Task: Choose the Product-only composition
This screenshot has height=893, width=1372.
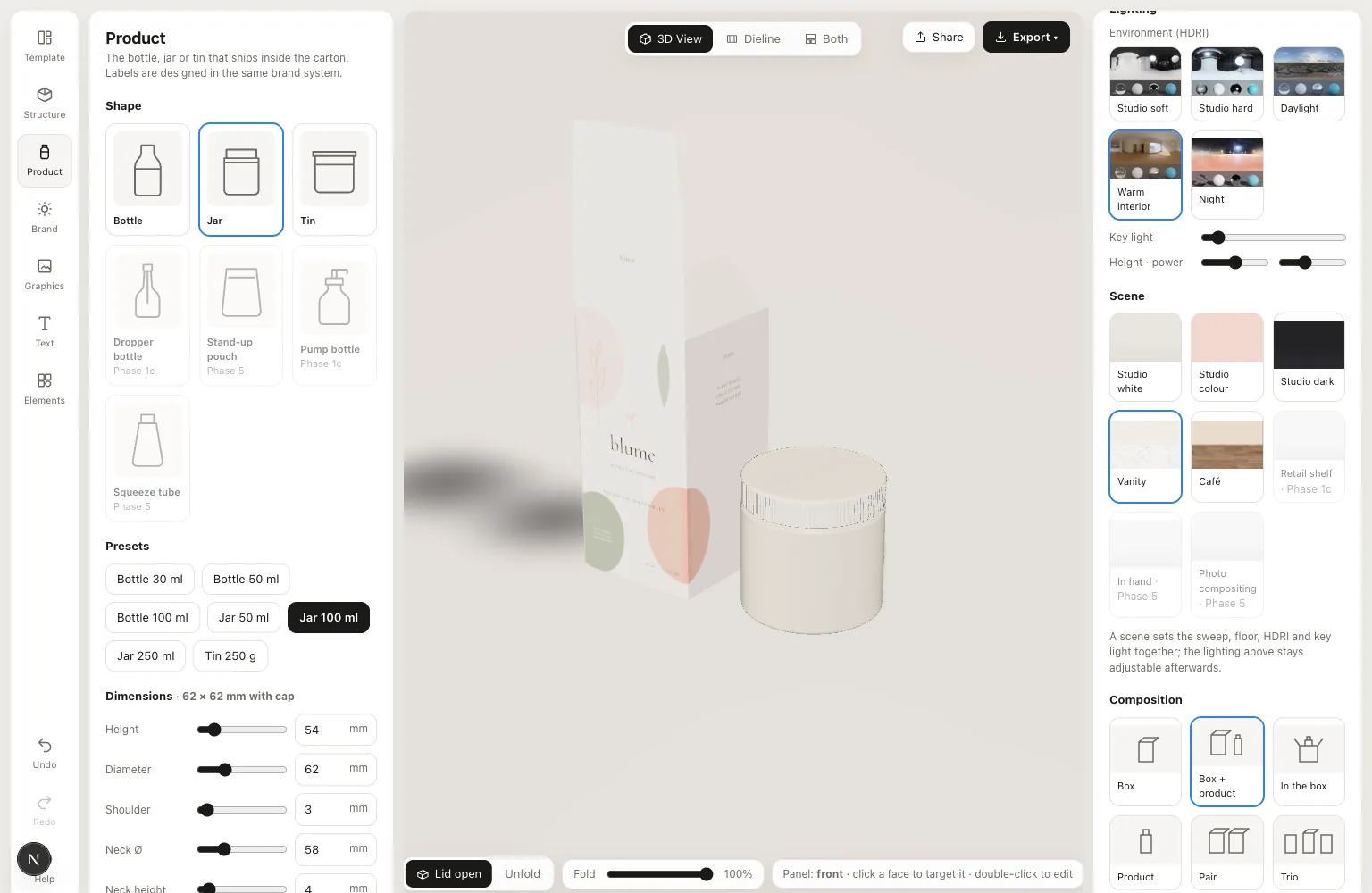Action: pos(1145,853)
